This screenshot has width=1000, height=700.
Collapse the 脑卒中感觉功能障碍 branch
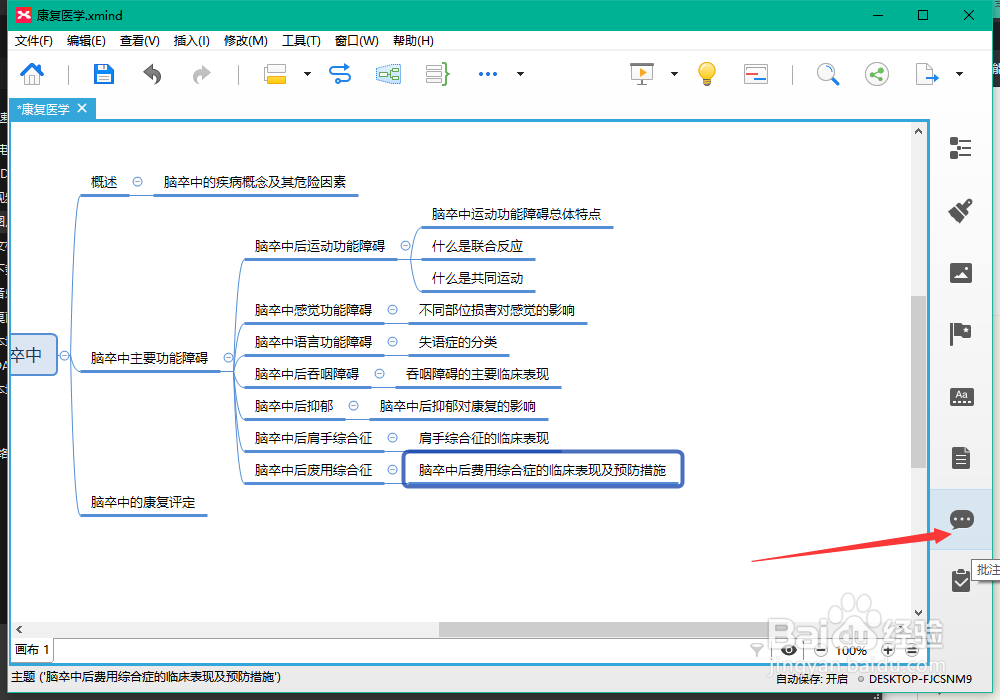pyautogui.click(x=393, y=310)
